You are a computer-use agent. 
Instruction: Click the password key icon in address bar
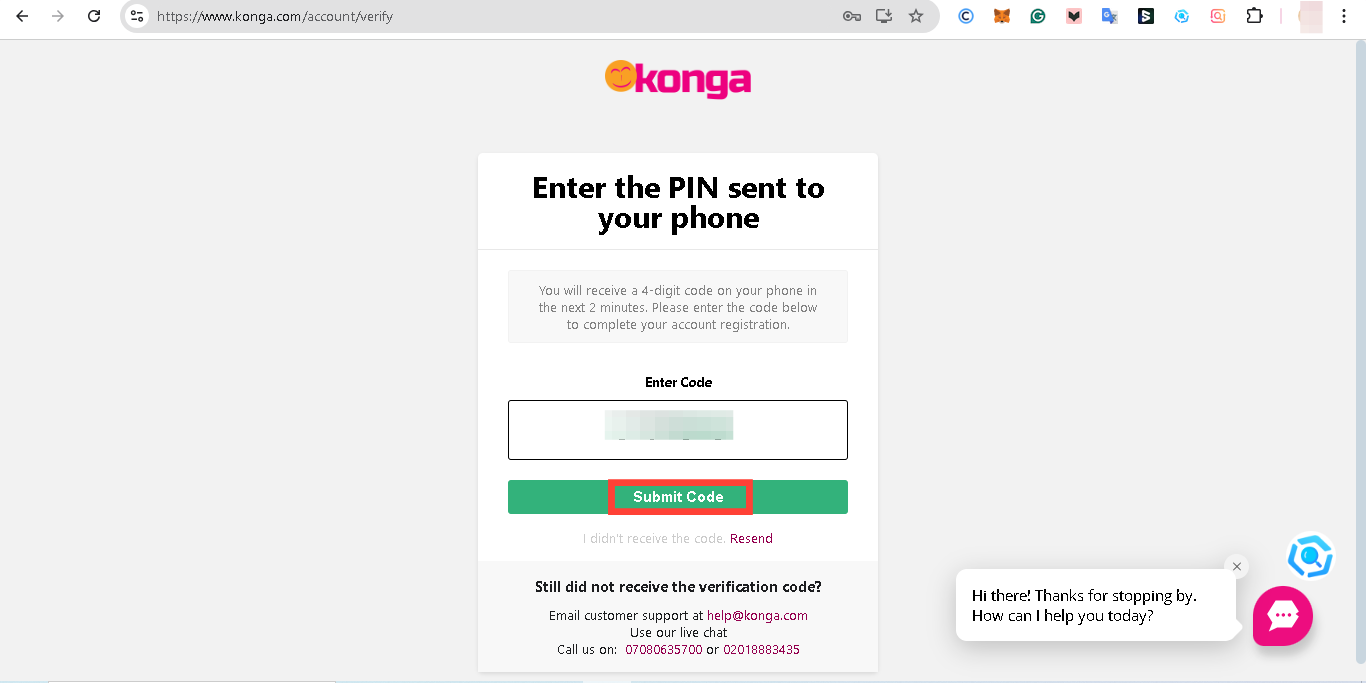tap(852, 16)
